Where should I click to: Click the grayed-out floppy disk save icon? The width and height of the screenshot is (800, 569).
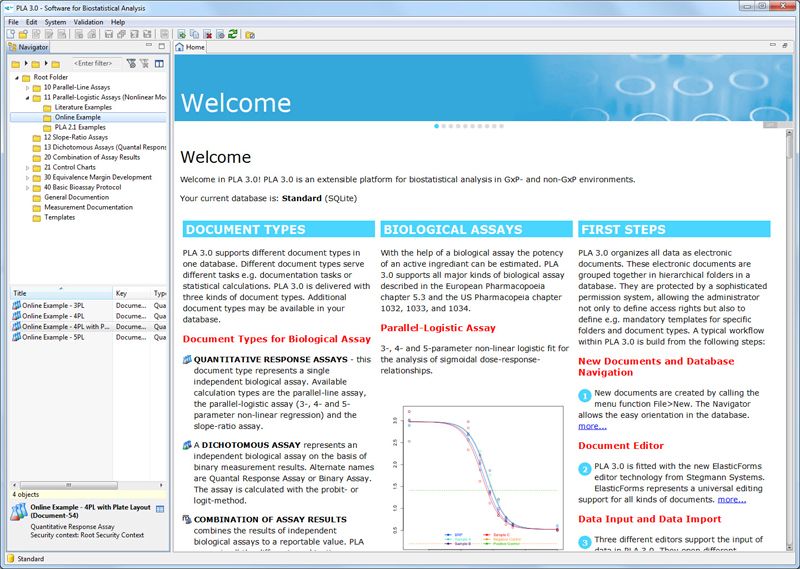pyautogui.click(x=109, y=34)
